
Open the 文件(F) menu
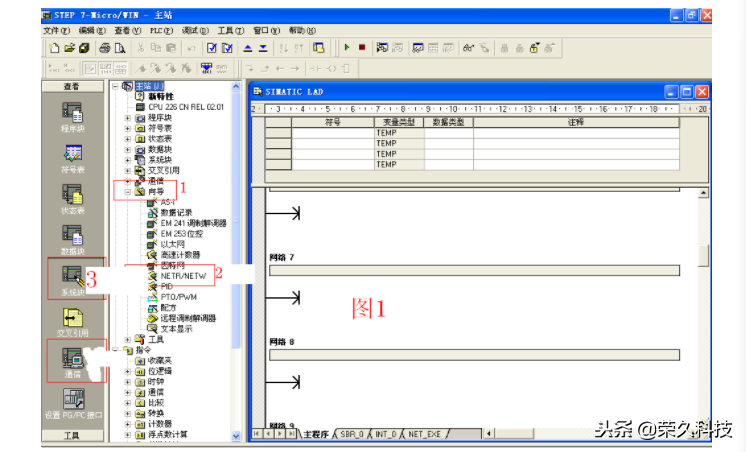(56, 30)
